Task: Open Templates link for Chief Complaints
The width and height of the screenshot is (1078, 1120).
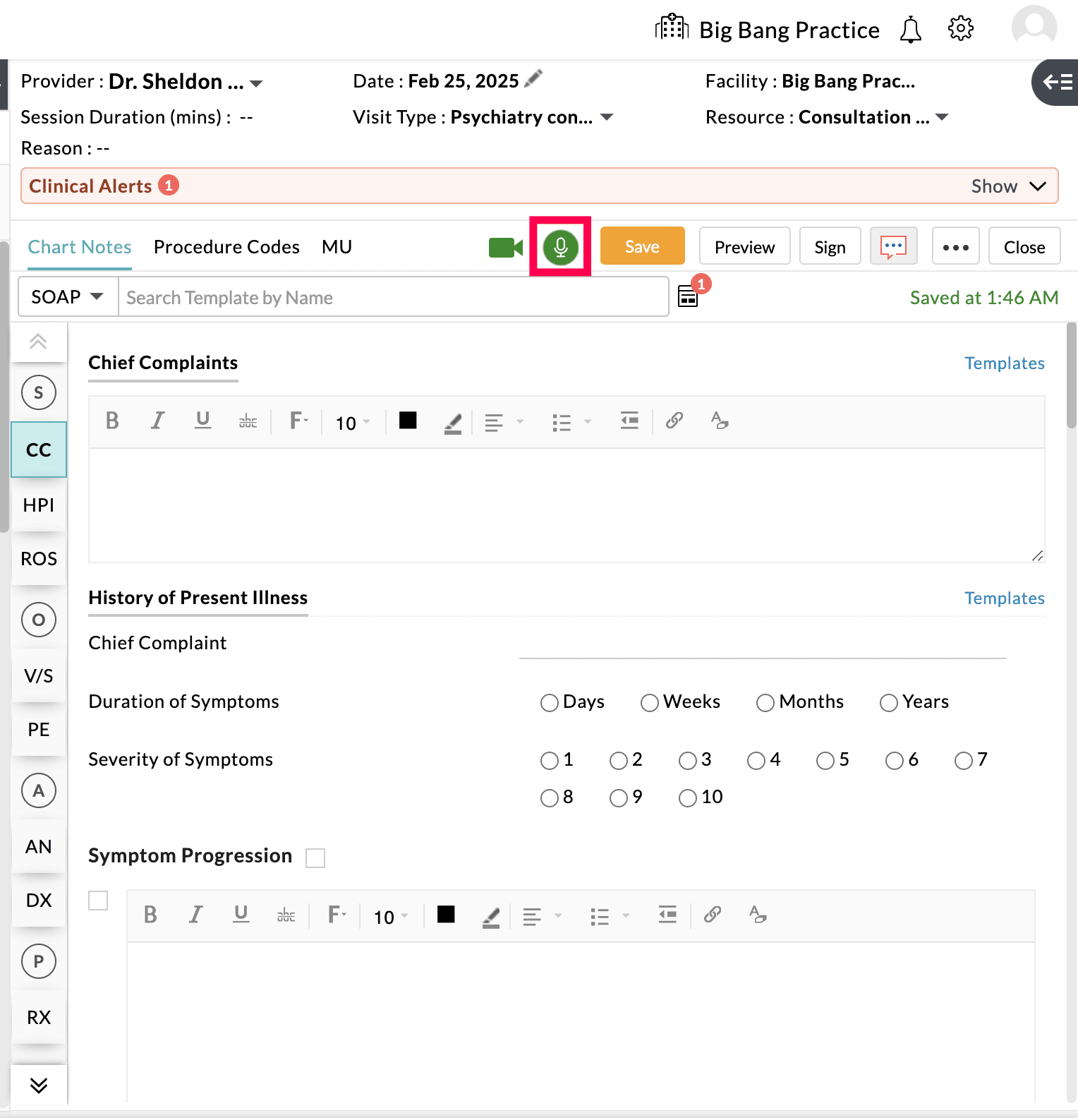Action: coord(1004,363)
